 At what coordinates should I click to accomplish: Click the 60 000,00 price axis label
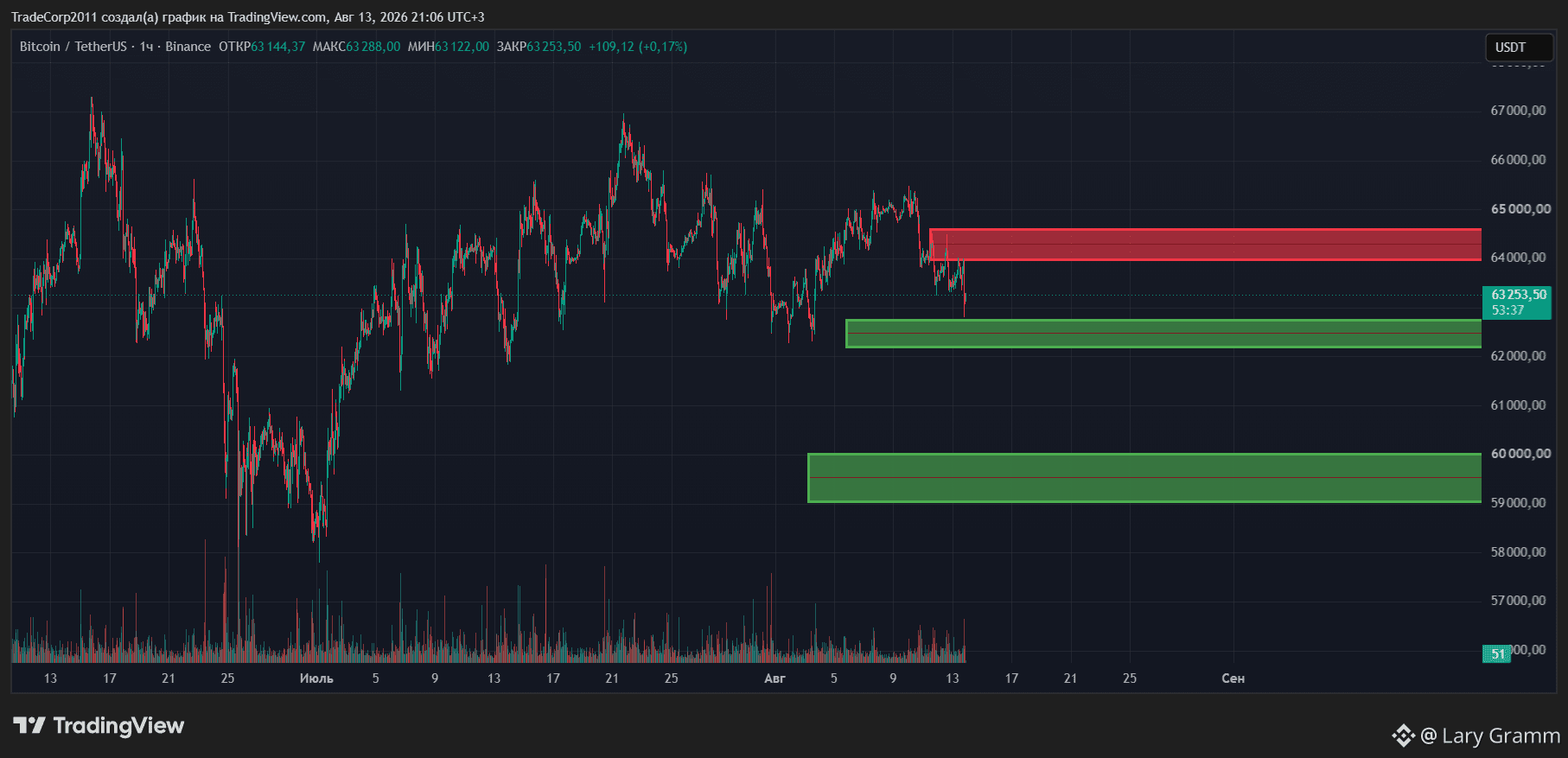tap(1520, 454)
